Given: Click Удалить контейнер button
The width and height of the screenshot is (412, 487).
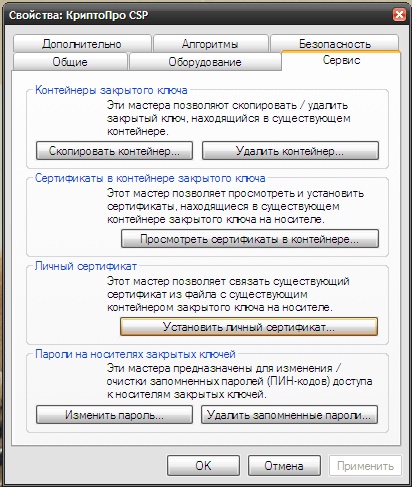Looking at the screenshot, I should pyautogui.click(x=290, y=151).
